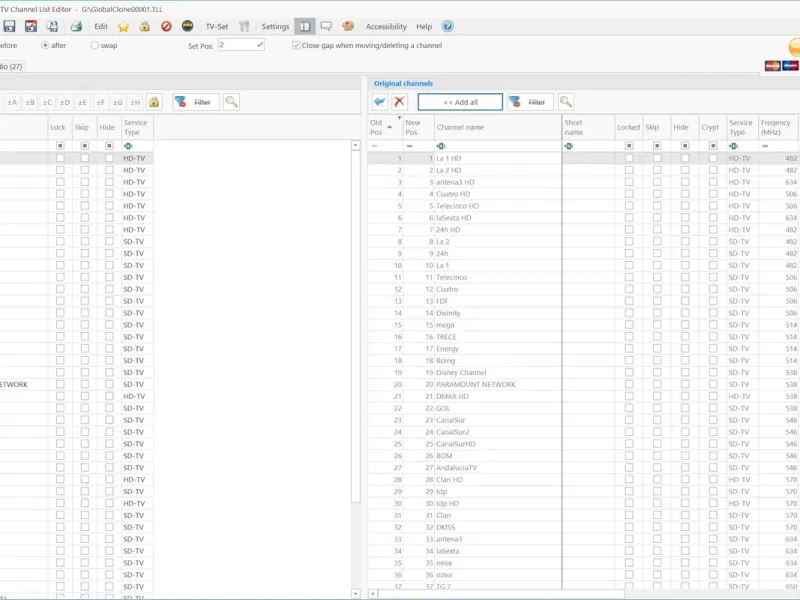Open Old Pos column filter dropdown arrow
800x600 pixels.
coord(399,118)
